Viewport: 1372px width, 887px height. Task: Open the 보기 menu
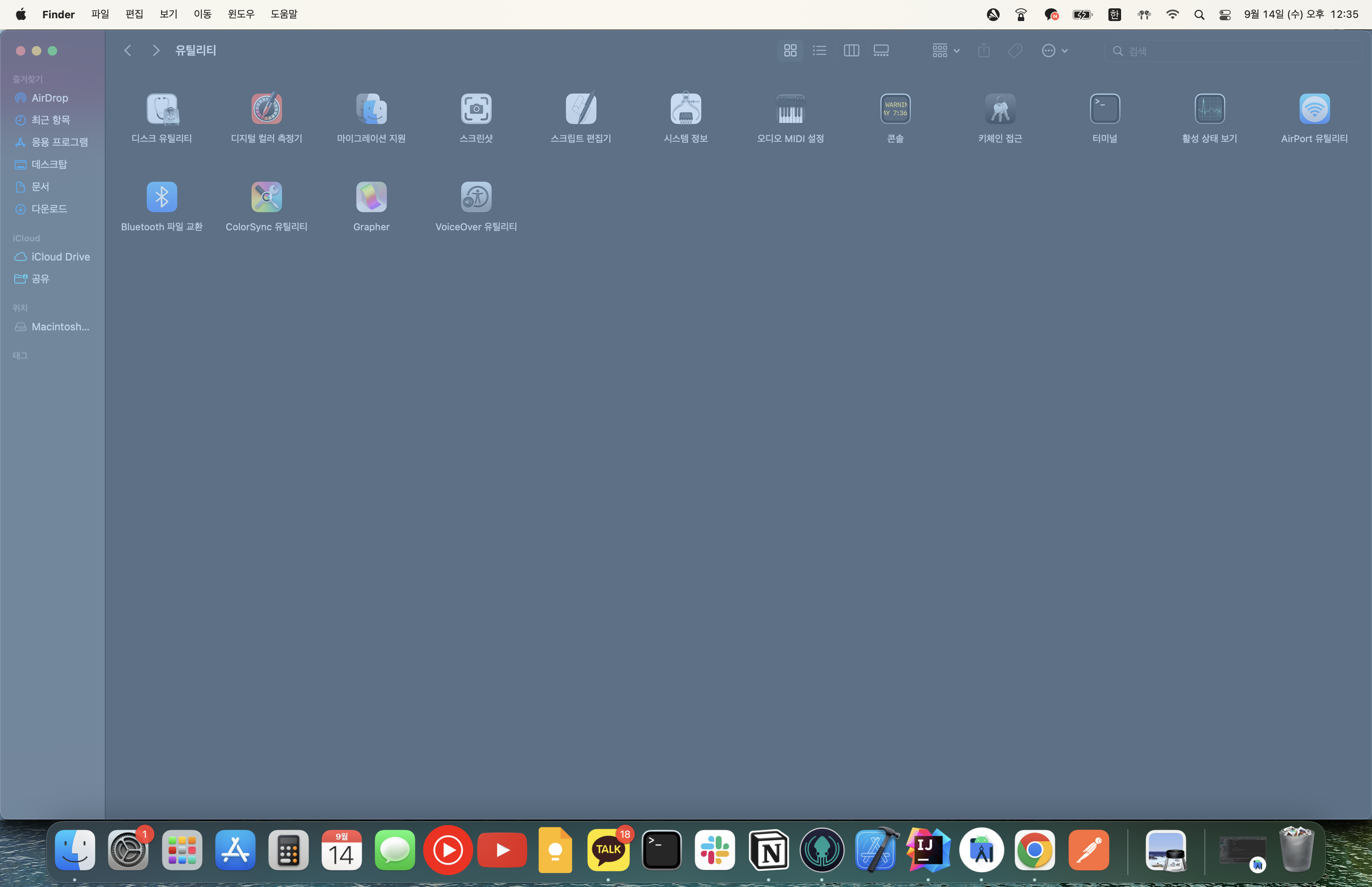[168, 14]
